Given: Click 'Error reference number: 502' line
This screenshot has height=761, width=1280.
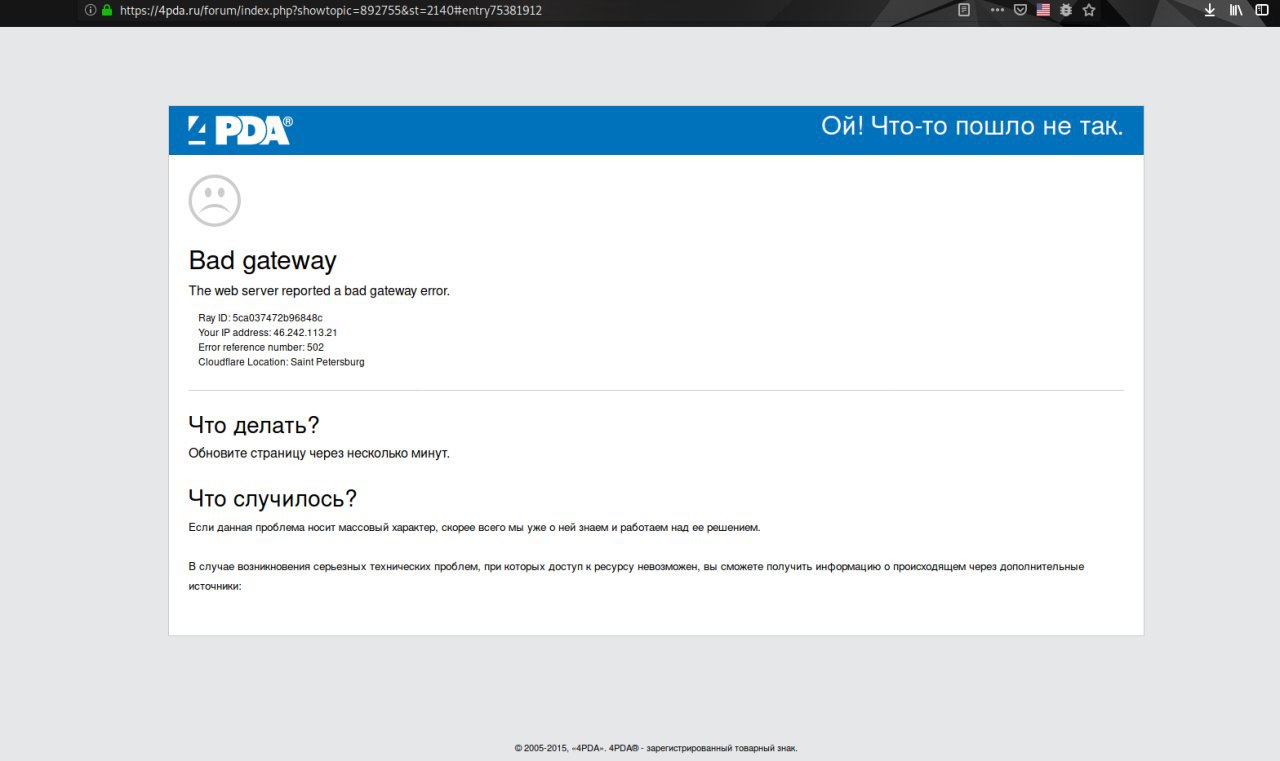Looking at the screenshot, I should 261,347.
